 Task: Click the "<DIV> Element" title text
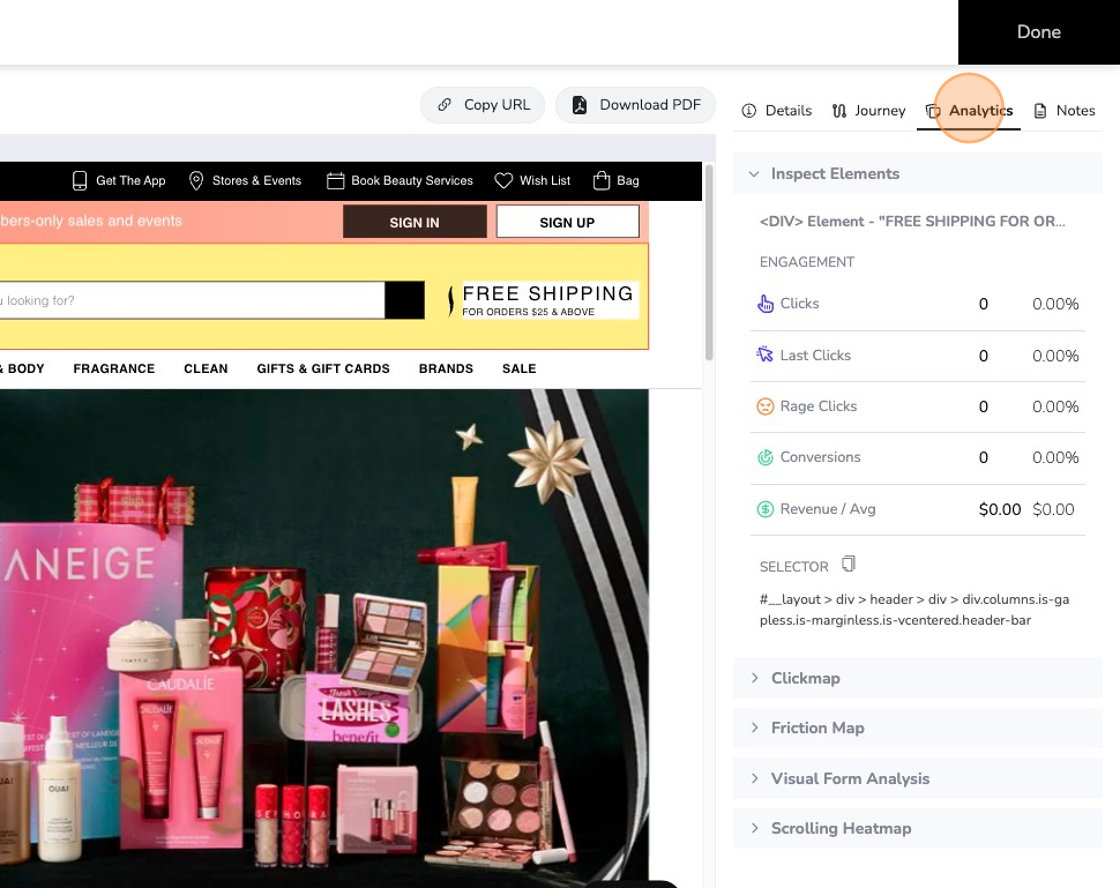(x=912, y=221)
